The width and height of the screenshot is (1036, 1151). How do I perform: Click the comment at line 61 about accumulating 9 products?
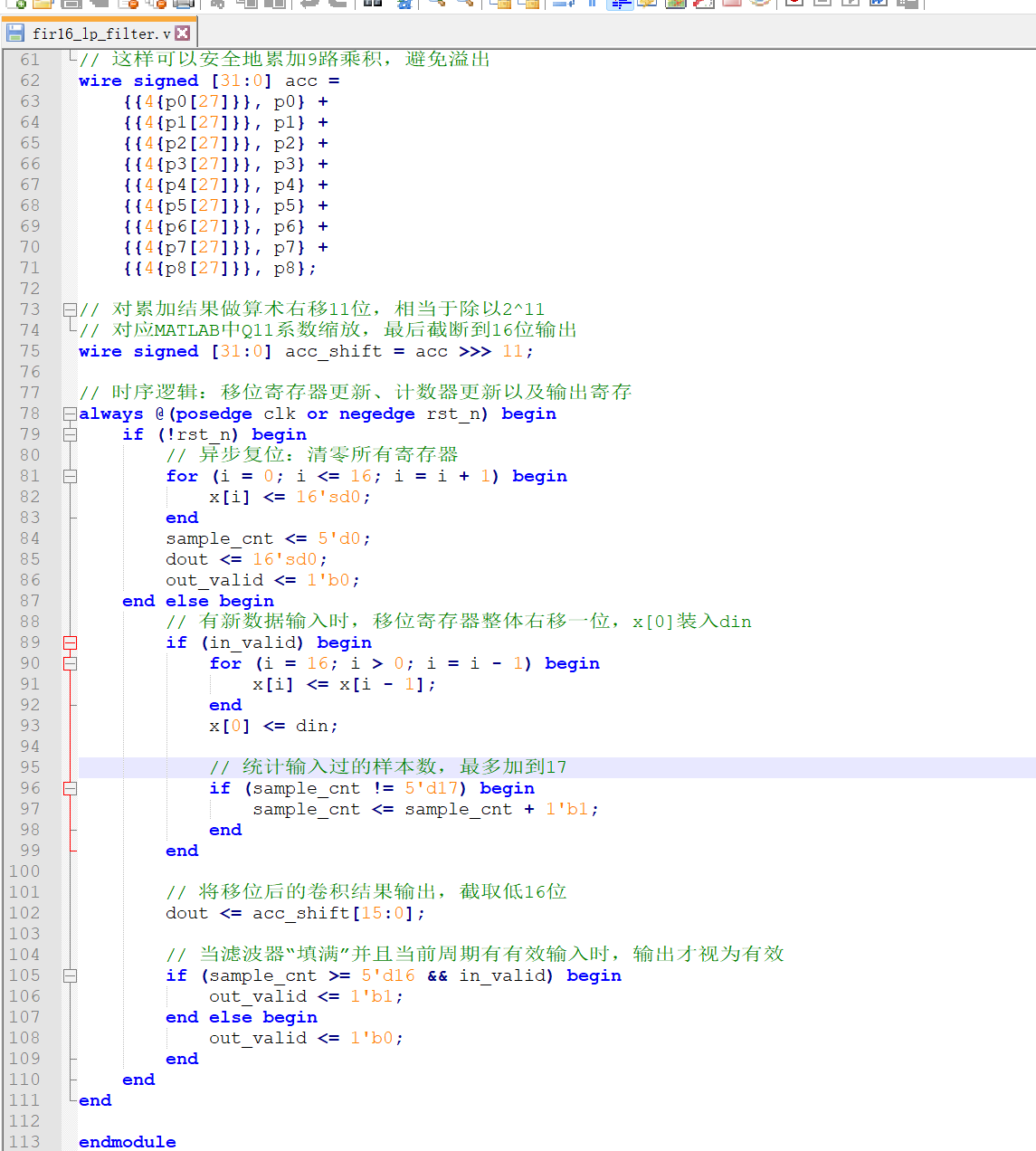[284, 60]
